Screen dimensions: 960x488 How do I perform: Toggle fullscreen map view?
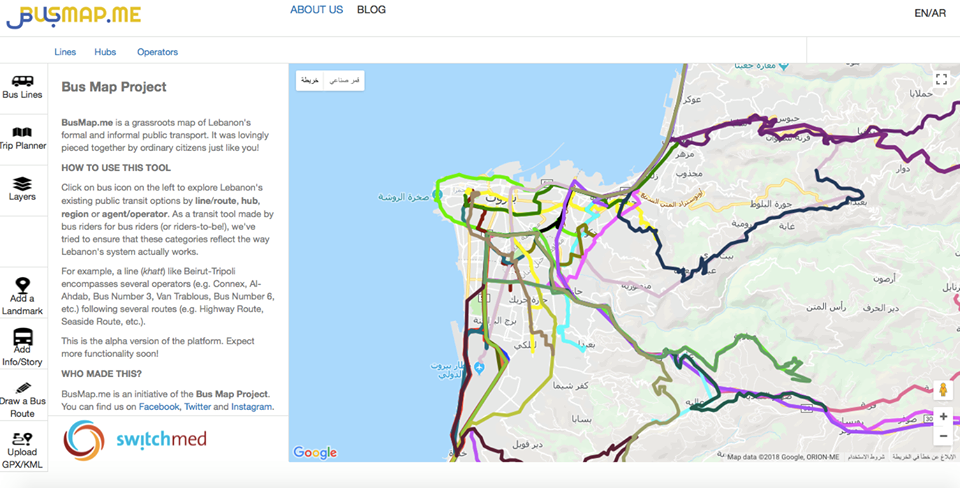(940, 79)
